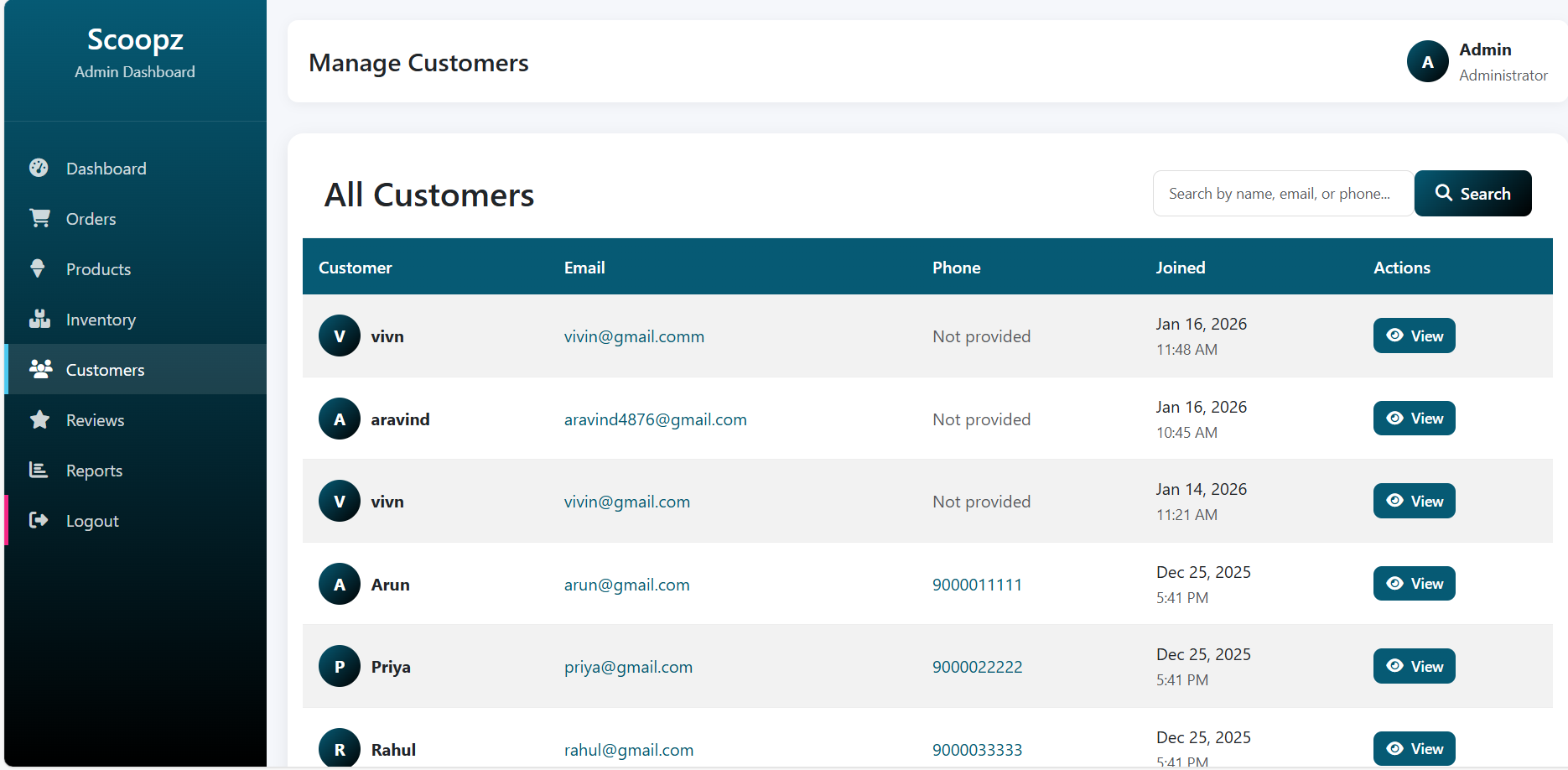Image resolution: width=1568 pixels, height=770 pixels.
Task: Open the Customers menu item
Action: (105, 370)
